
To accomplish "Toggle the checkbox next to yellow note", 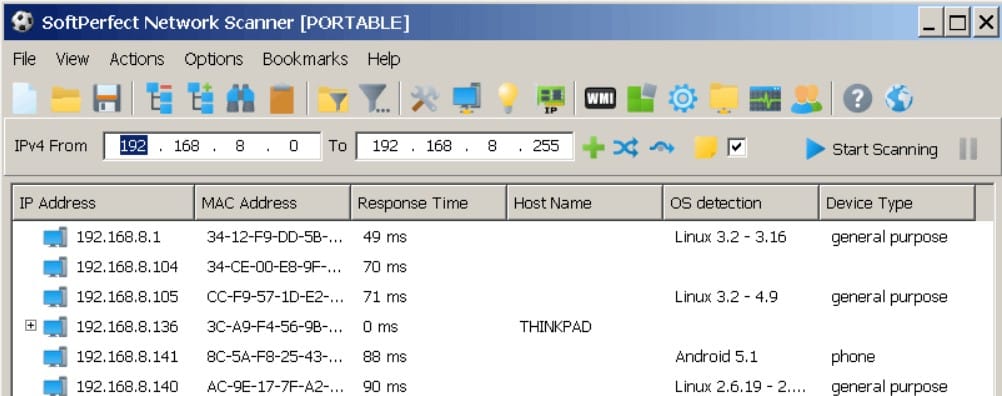I will coord(737,148).
